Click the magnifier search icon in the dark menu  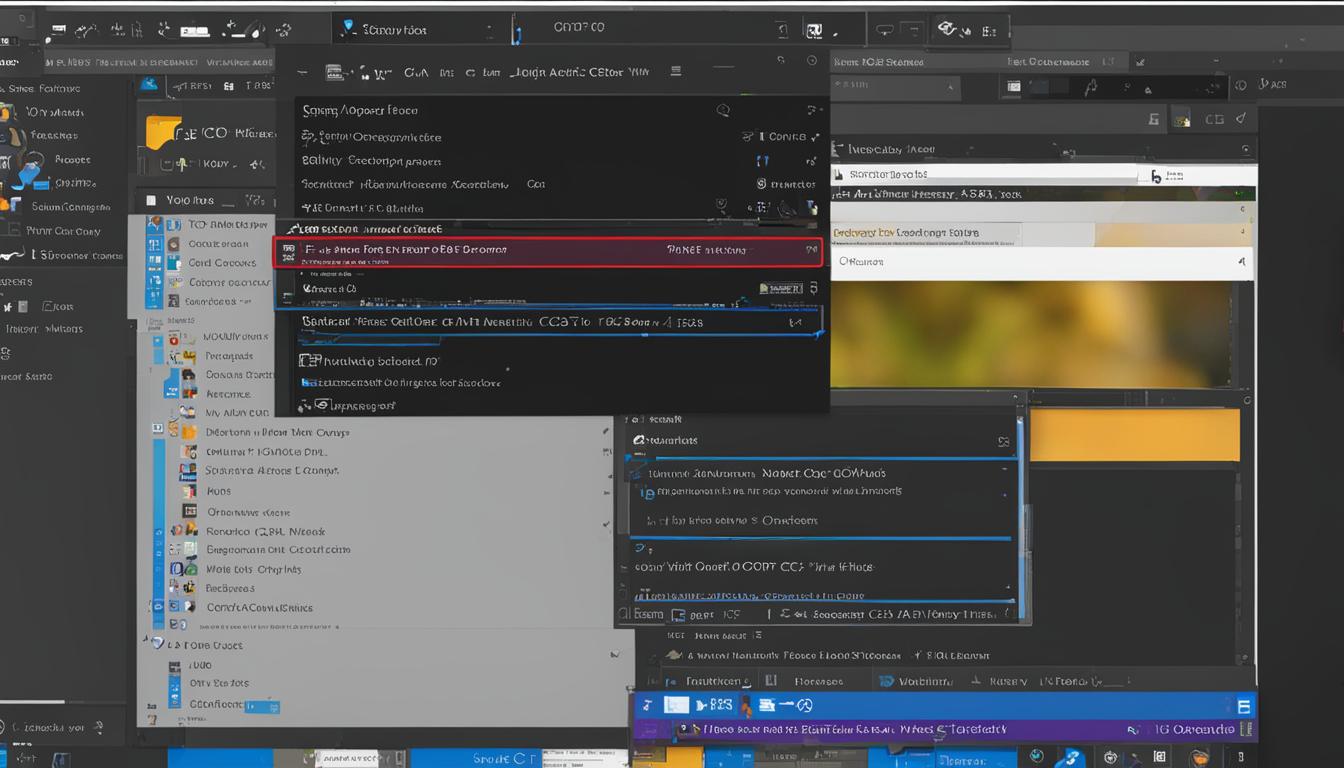[723, 111]
